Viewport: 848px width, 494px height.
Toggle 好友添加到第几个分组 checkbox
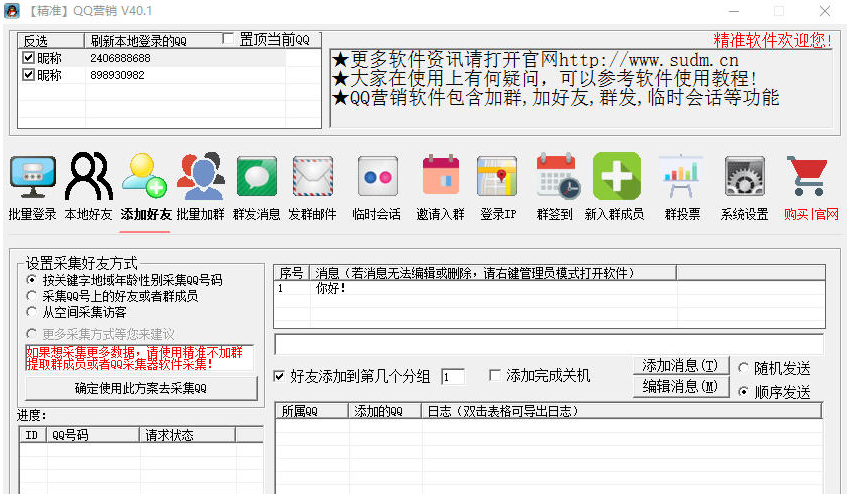(x=280, y=376)
